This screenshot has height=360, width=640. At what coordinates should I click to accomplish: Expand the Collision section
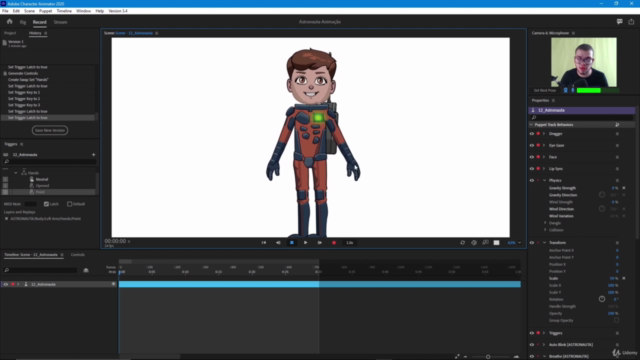(545, 230)
